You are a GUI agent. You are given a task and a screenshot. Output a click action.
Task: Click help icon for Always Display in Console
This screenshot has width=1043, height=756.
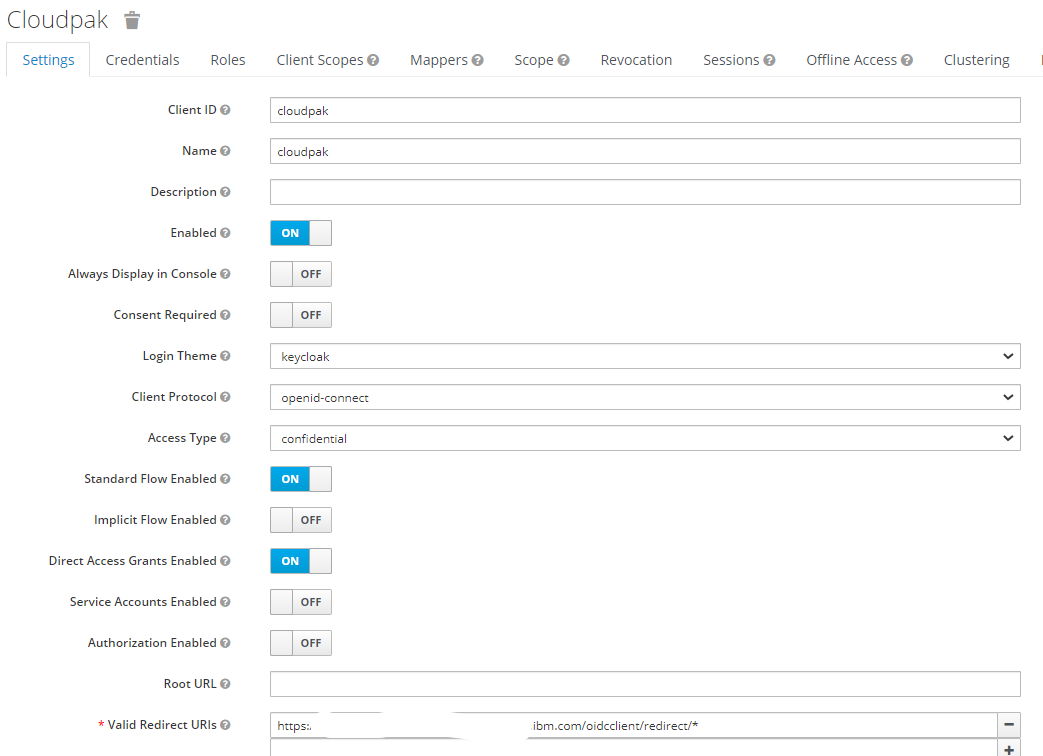225,274
